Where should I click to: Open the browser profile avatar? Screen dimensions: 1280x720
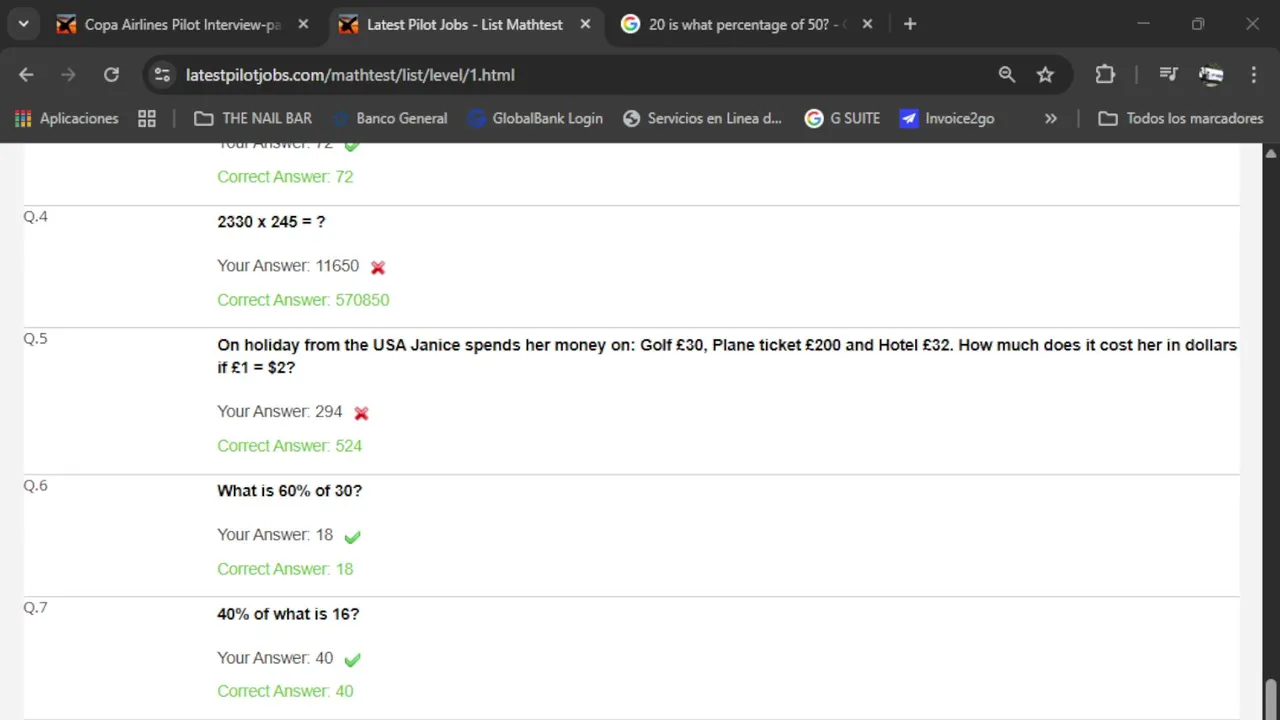1211,75
